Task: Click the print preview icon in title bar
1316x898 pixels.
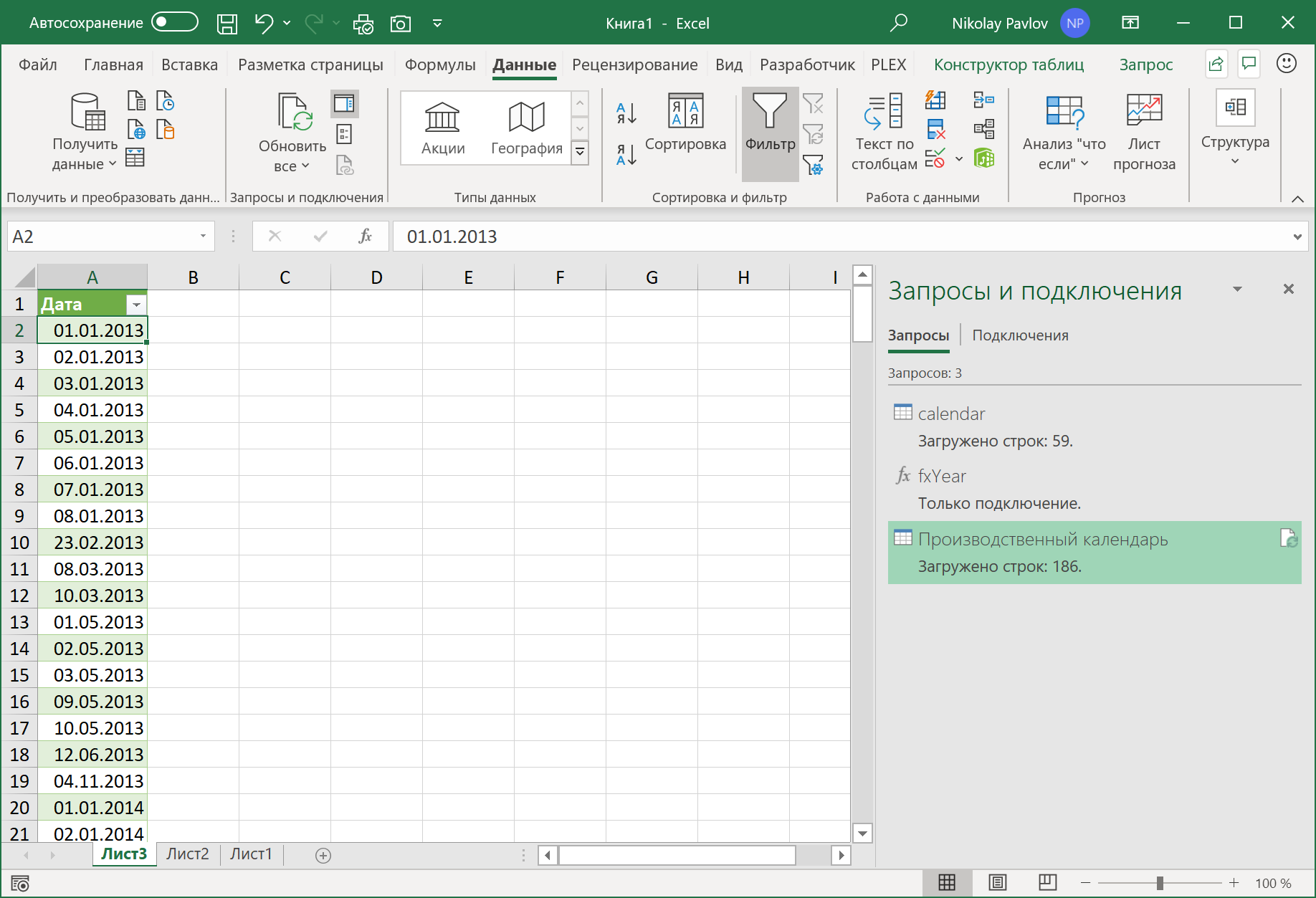Action: tap(363, 24)
